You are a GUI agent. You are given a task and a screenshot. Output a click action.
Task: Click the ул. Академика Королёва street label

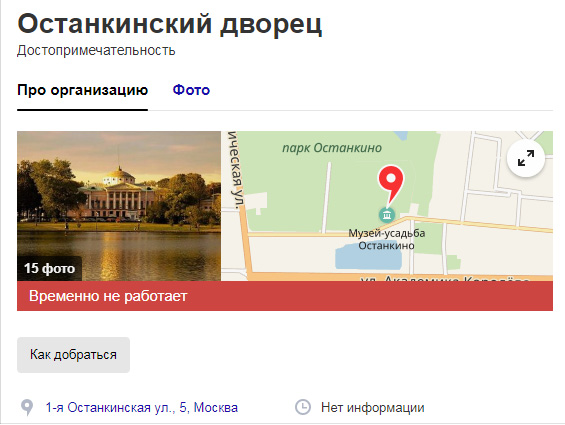pyautogui.click(x=445, y=278)
